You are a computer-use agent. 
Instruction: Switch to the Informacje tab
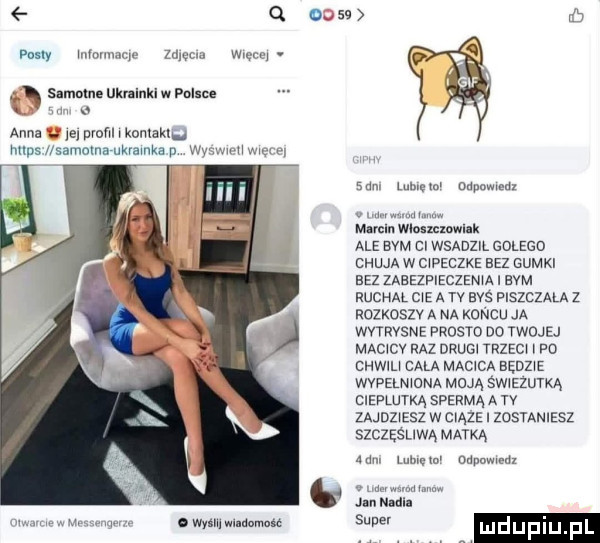108,55
